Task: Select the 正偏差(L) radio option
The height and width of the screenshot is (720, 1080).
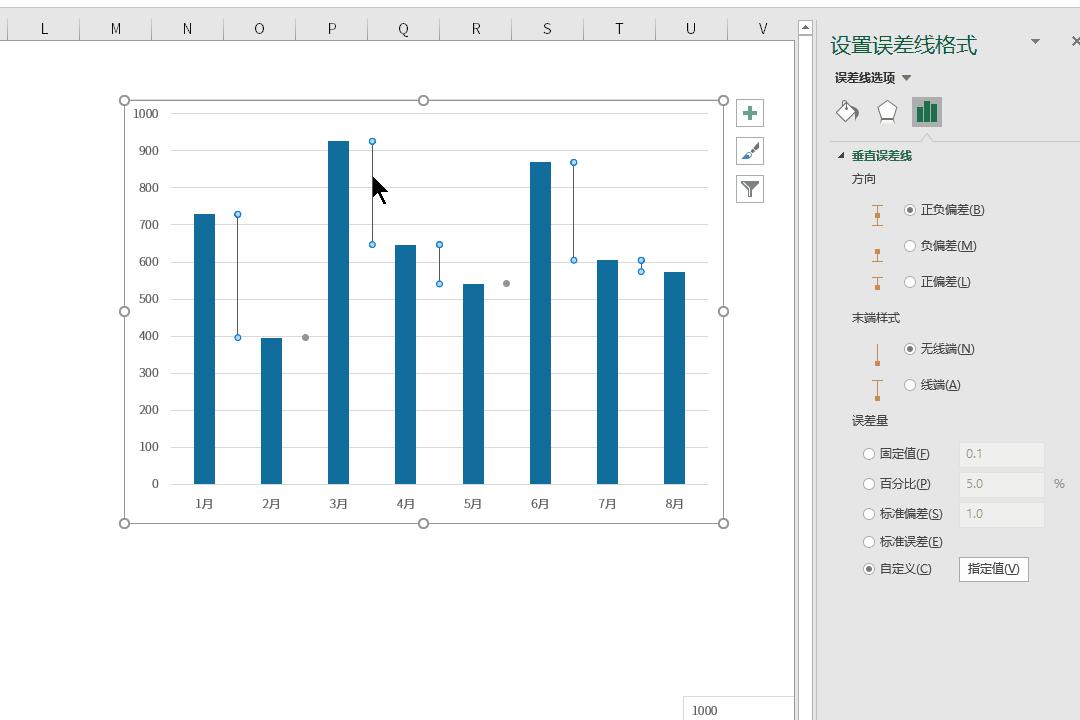Action: click(910, 282)
